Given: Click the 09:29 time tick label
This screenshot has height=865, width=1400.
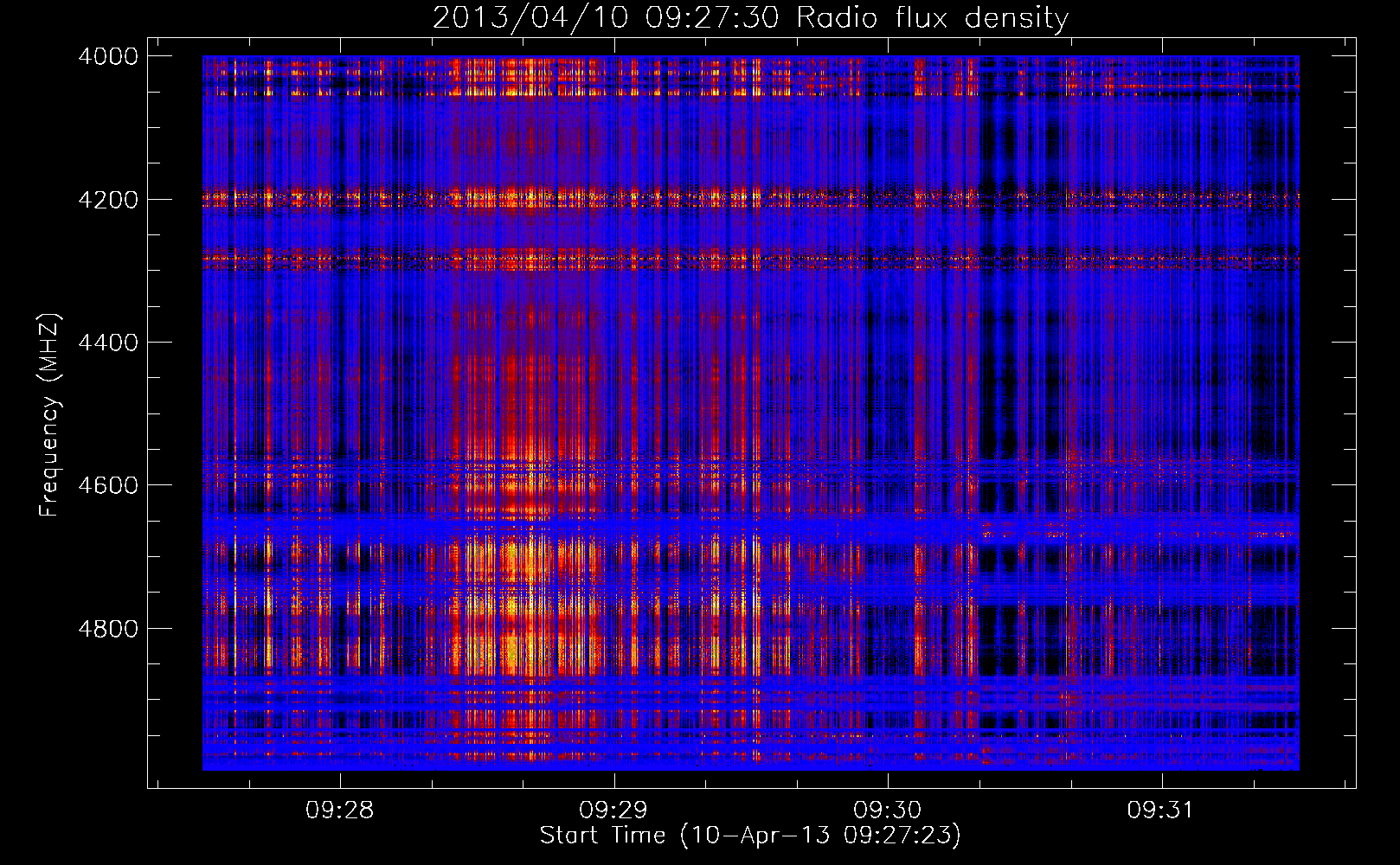Looking at the screenshot, I should tap(613, 811).
